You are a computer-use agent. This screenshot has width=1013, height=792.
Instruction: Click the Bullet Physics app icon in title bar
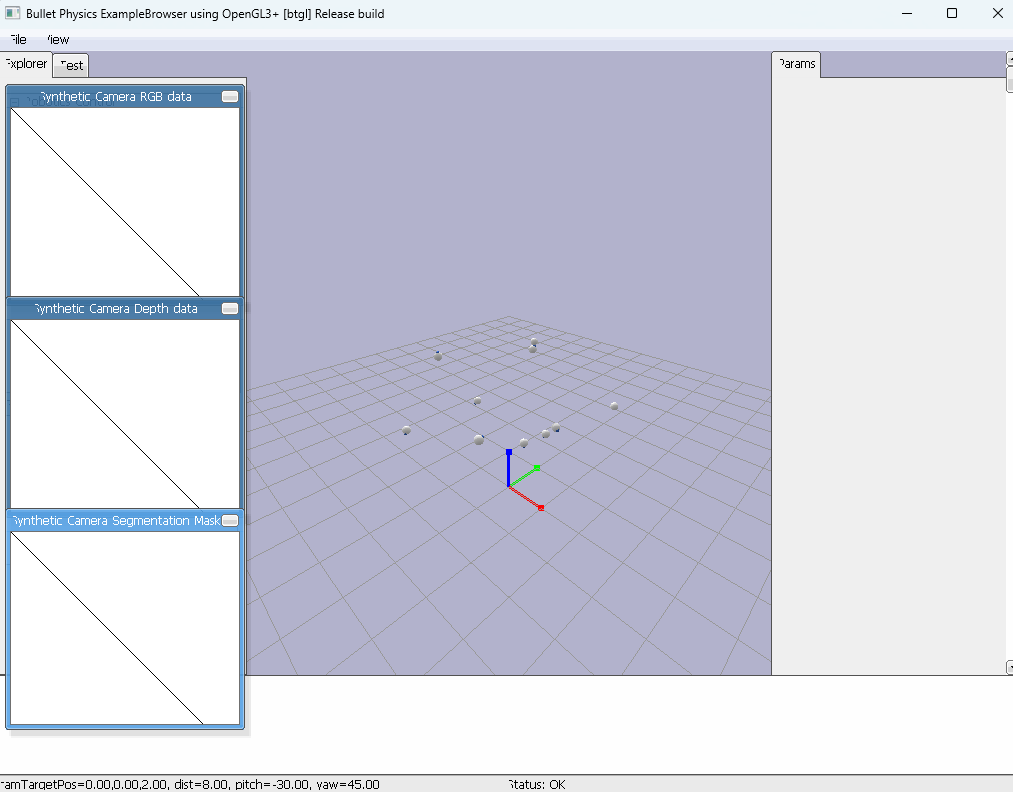click(x=13, y=14)
